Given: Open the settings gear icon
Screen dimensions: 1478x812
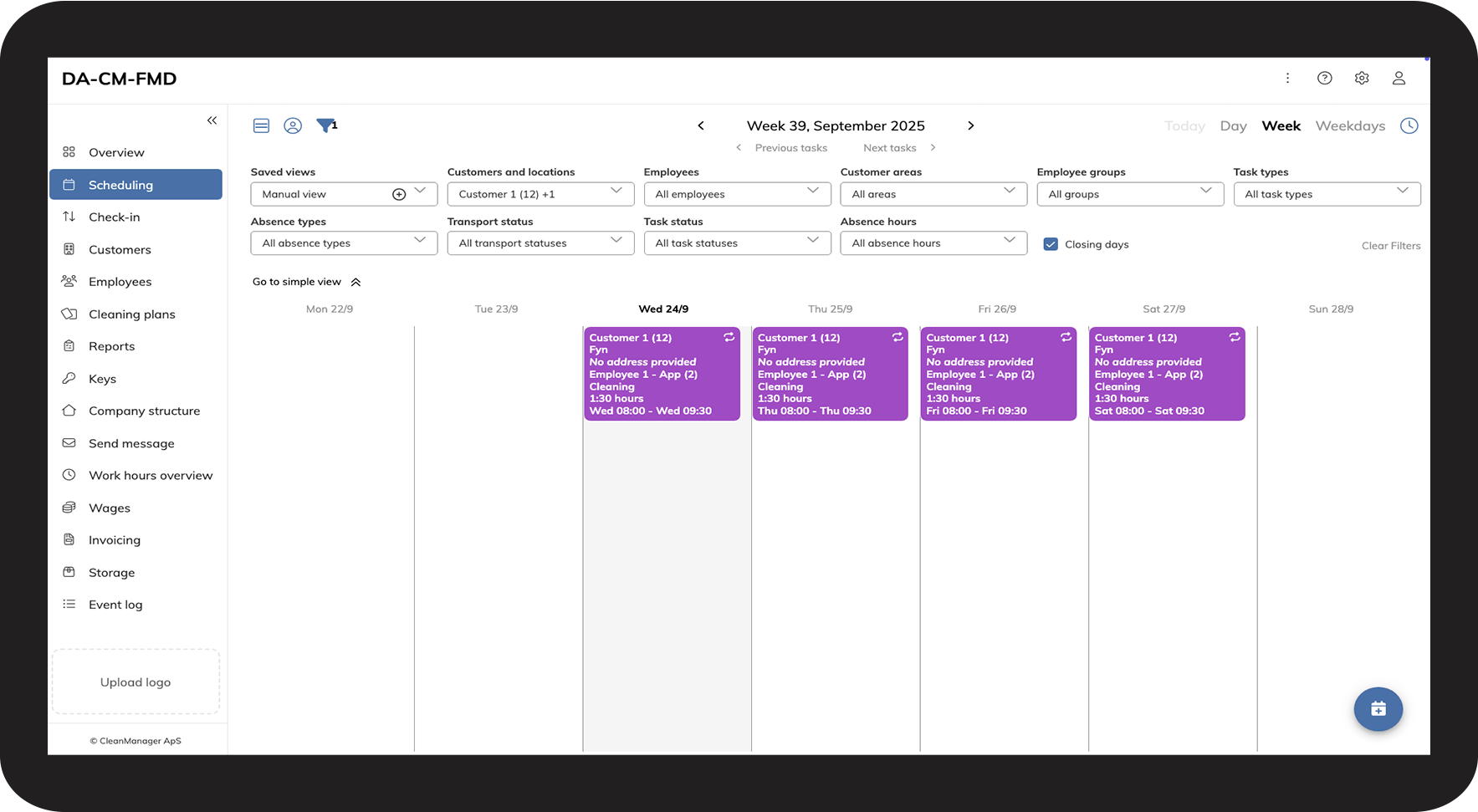Looking at the screenshot, I should tap(1362, 78).
